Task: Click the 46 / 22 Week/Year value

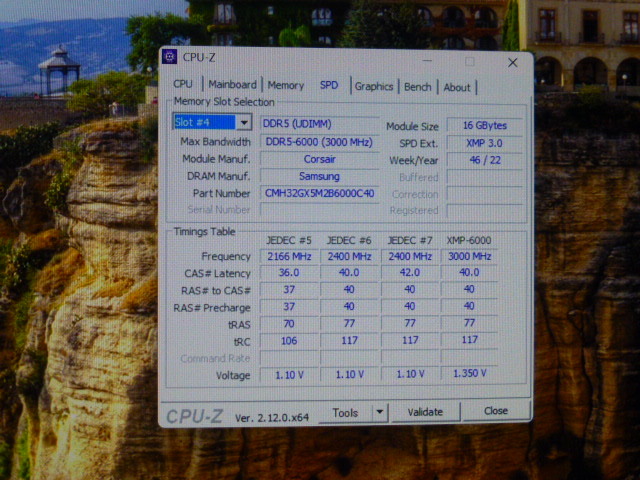Action: tap(484, 160)
